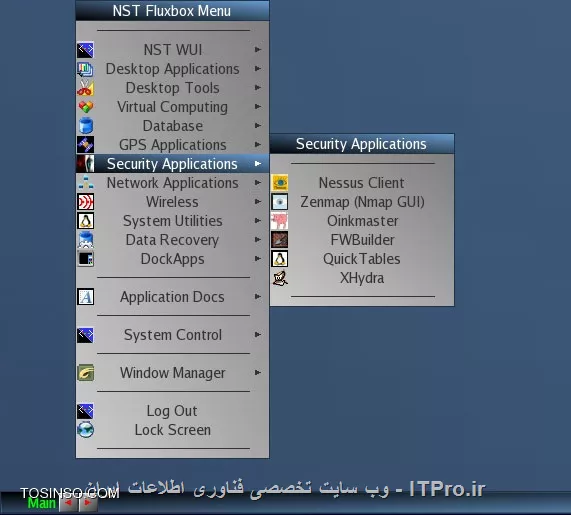The image size is (571, 515).
Task: Launch FWBuilder
Action: (x=362, y=240)
